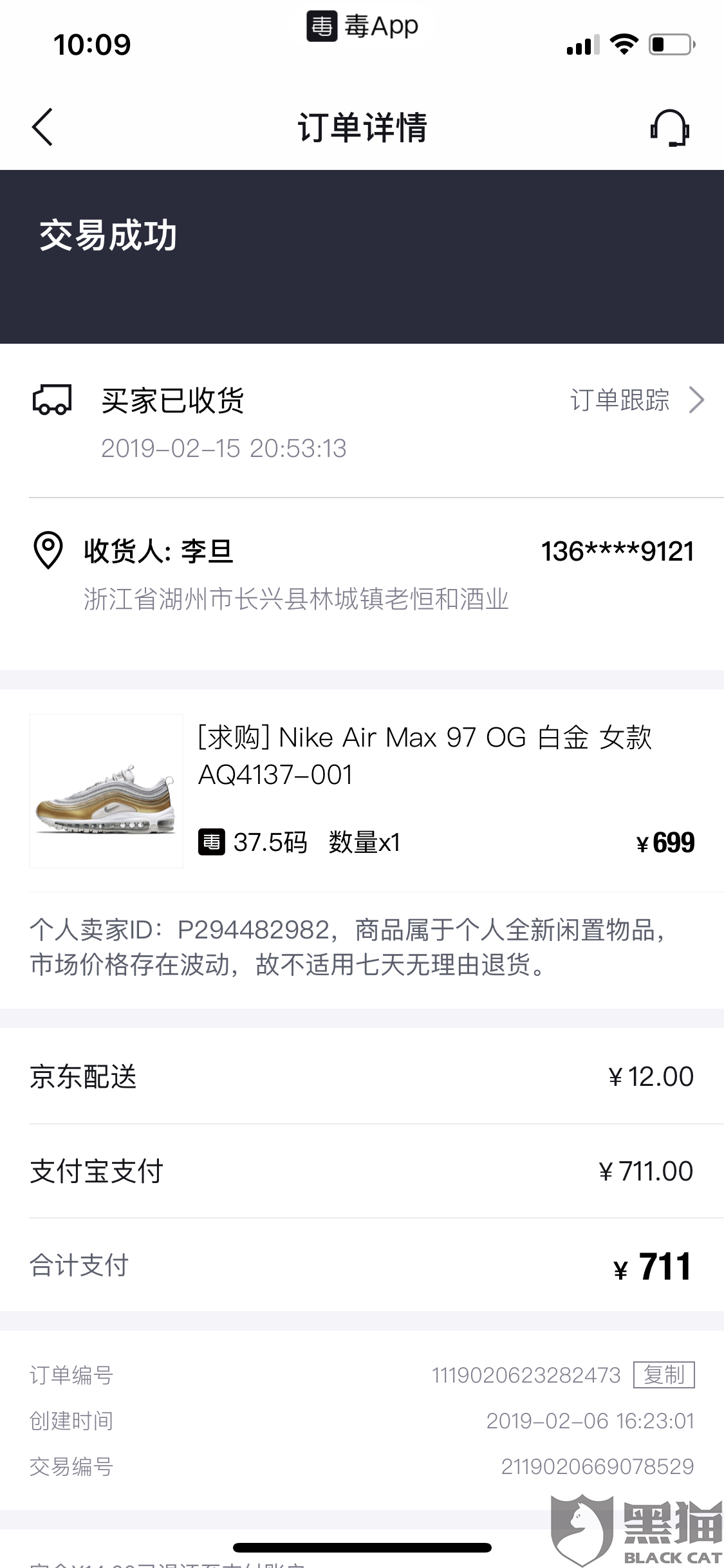
Task: Tap the 毒App logo in status bar
Action: [x=363, y=27]
